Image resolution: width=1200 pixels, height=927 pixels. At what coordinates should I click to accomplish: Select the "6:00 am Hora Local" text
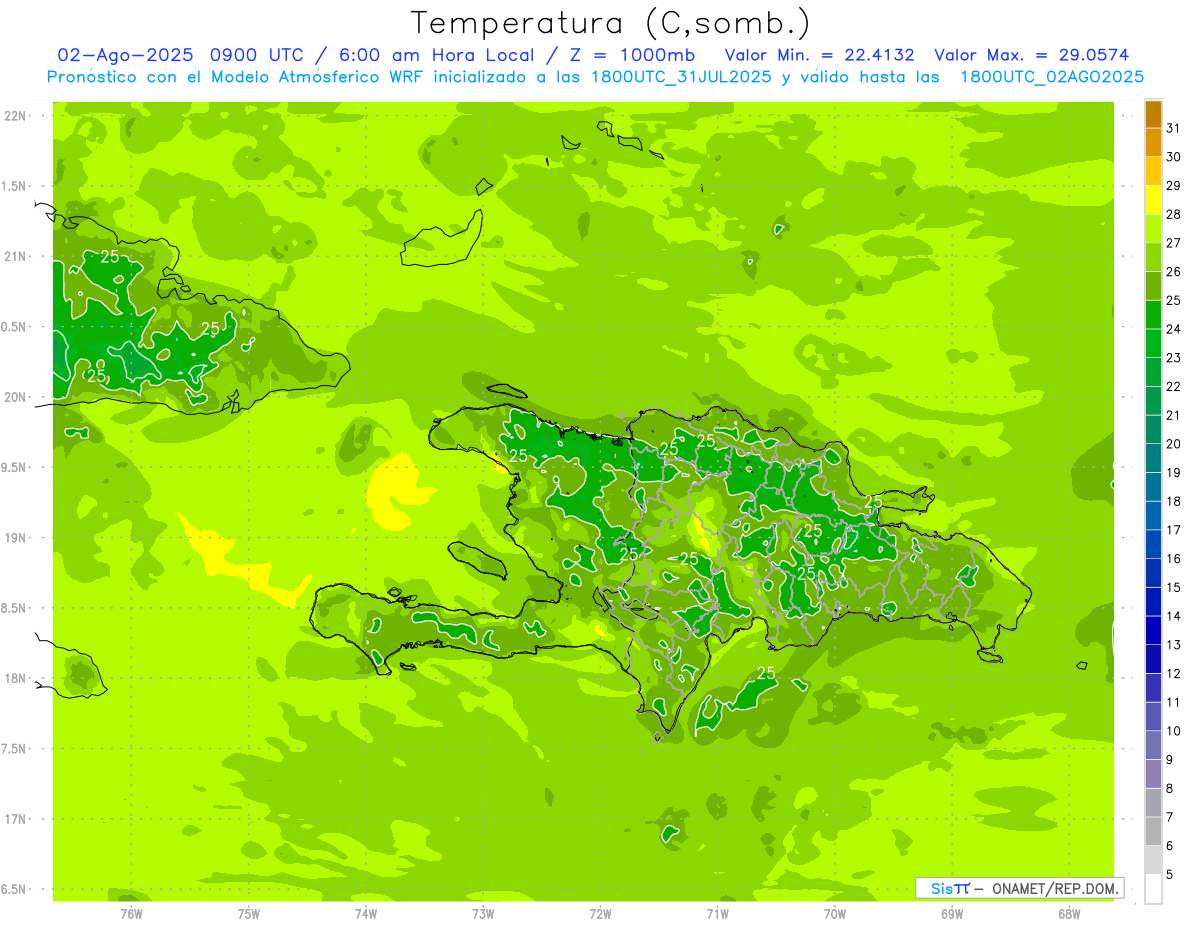point(435,55)
